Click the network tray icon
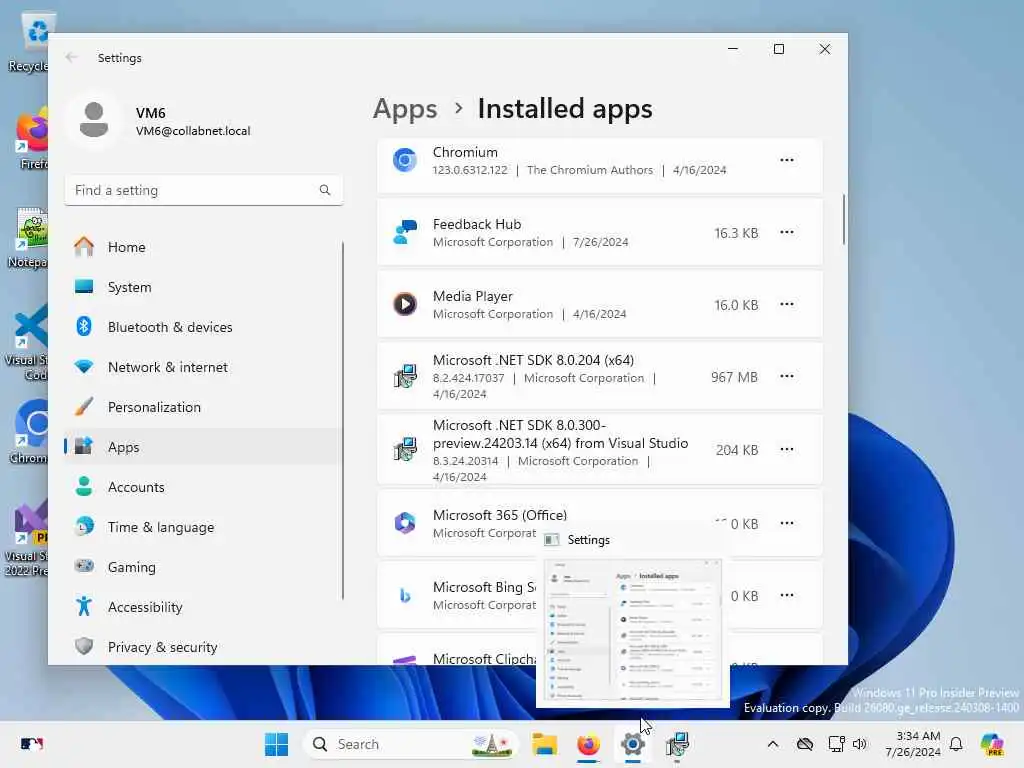The image size is (1024, 768). coord(836,744)
